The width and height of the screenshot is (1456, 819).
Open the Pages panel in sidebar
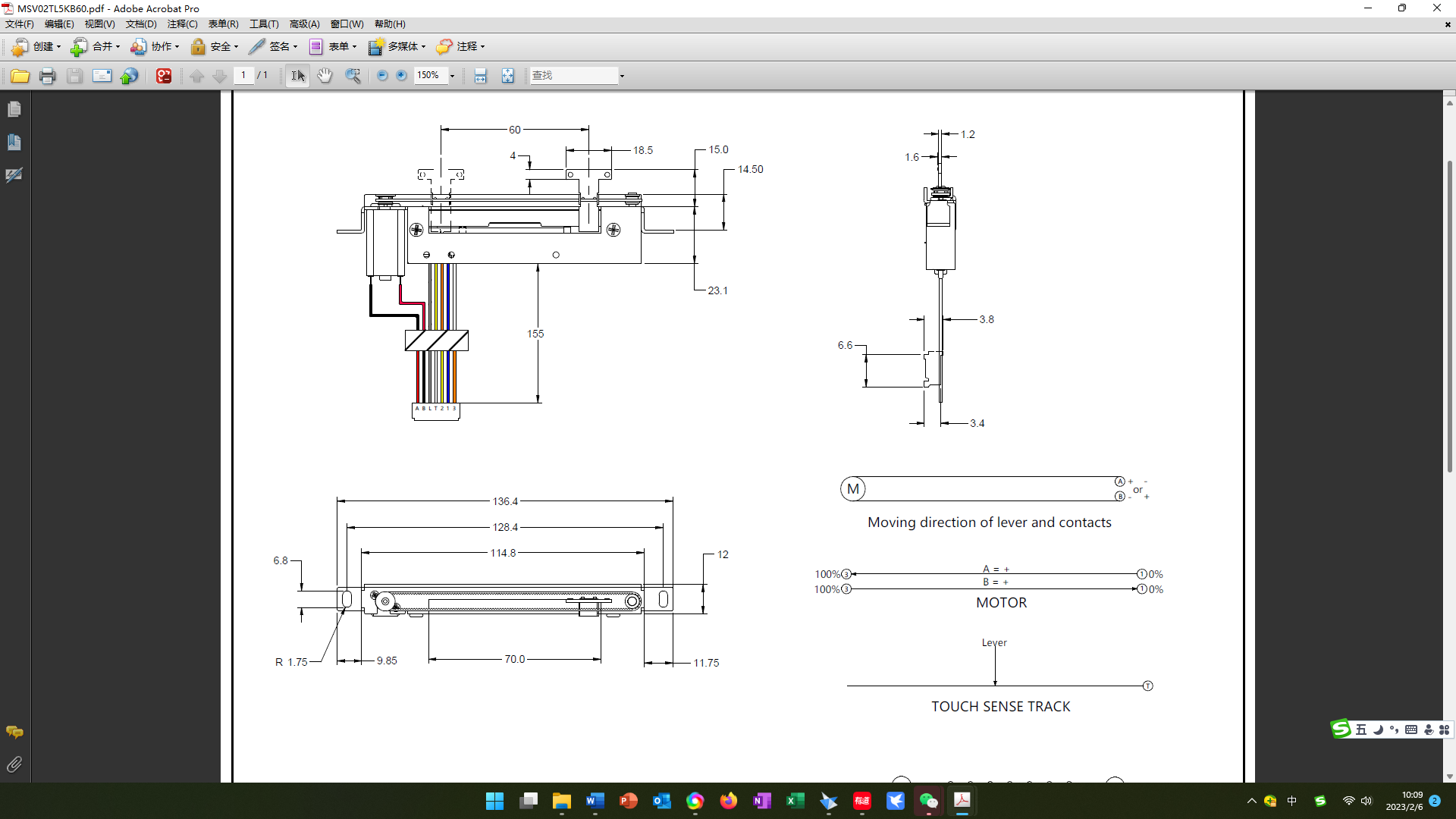[14, 110]
